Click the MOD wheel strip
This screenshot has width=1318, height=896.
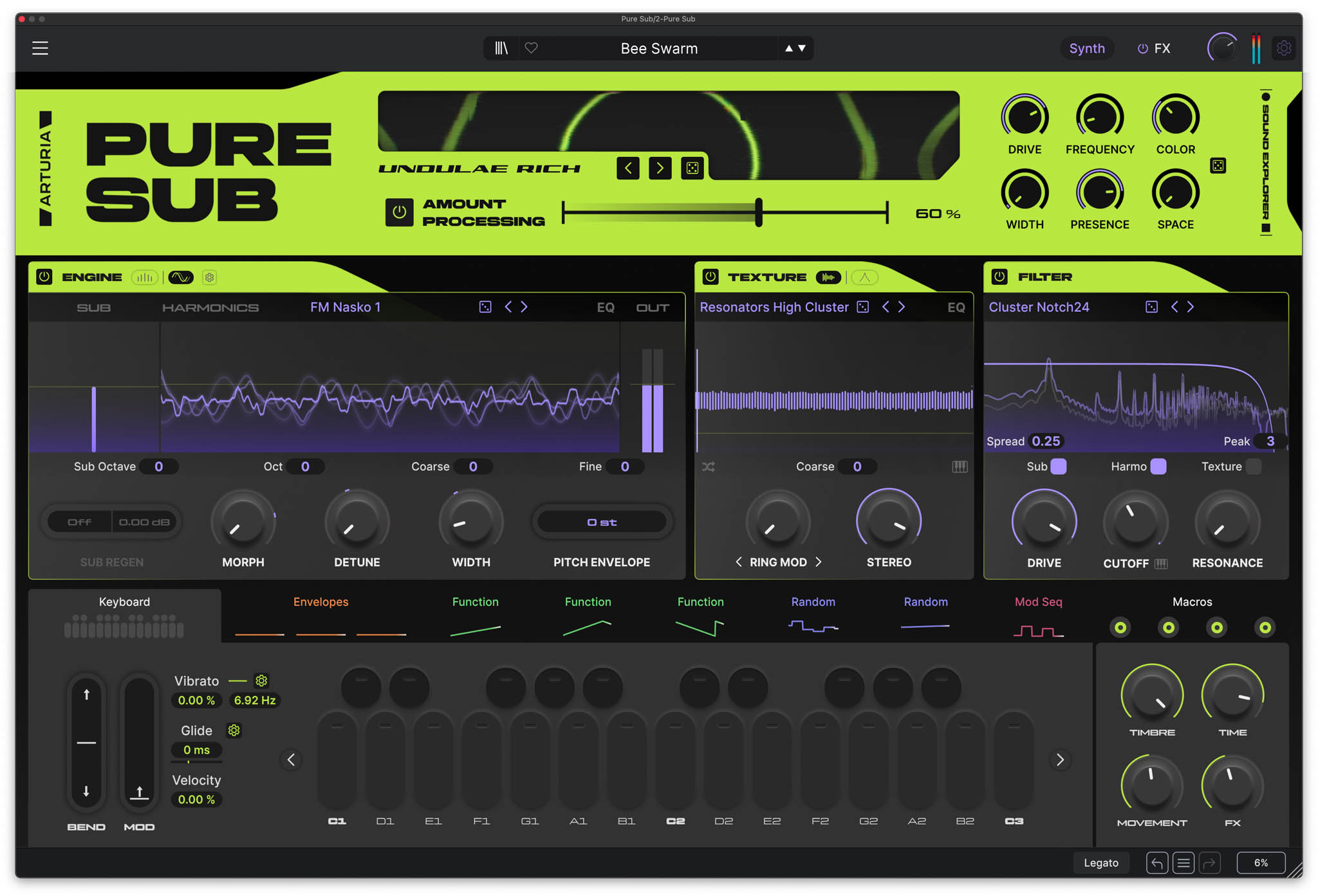pos(139,743)
